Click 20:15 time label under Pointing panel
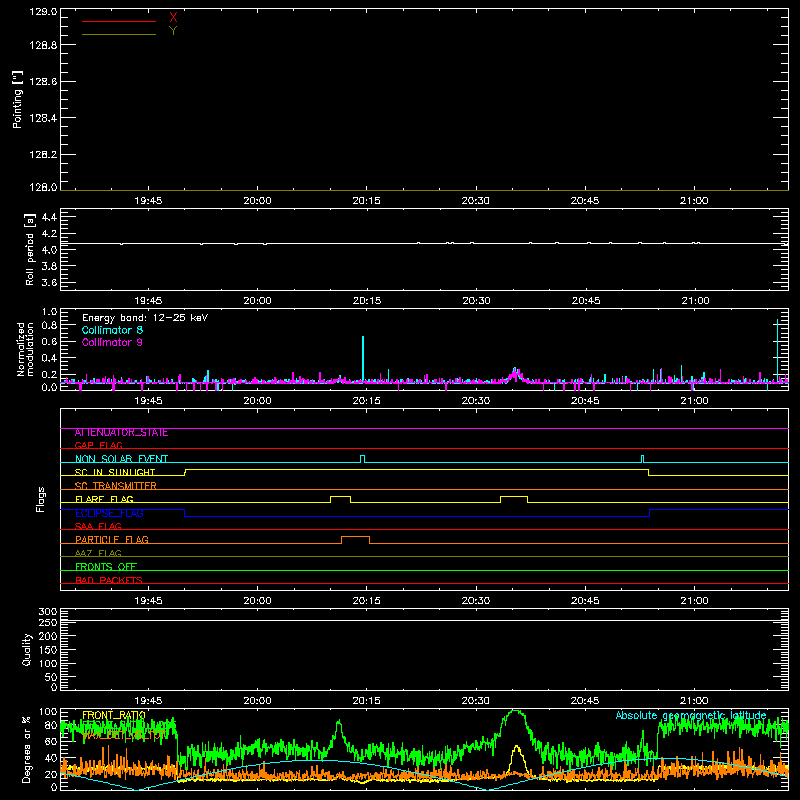This screenshot has height=800, width=800. click(x=366, y=201)
